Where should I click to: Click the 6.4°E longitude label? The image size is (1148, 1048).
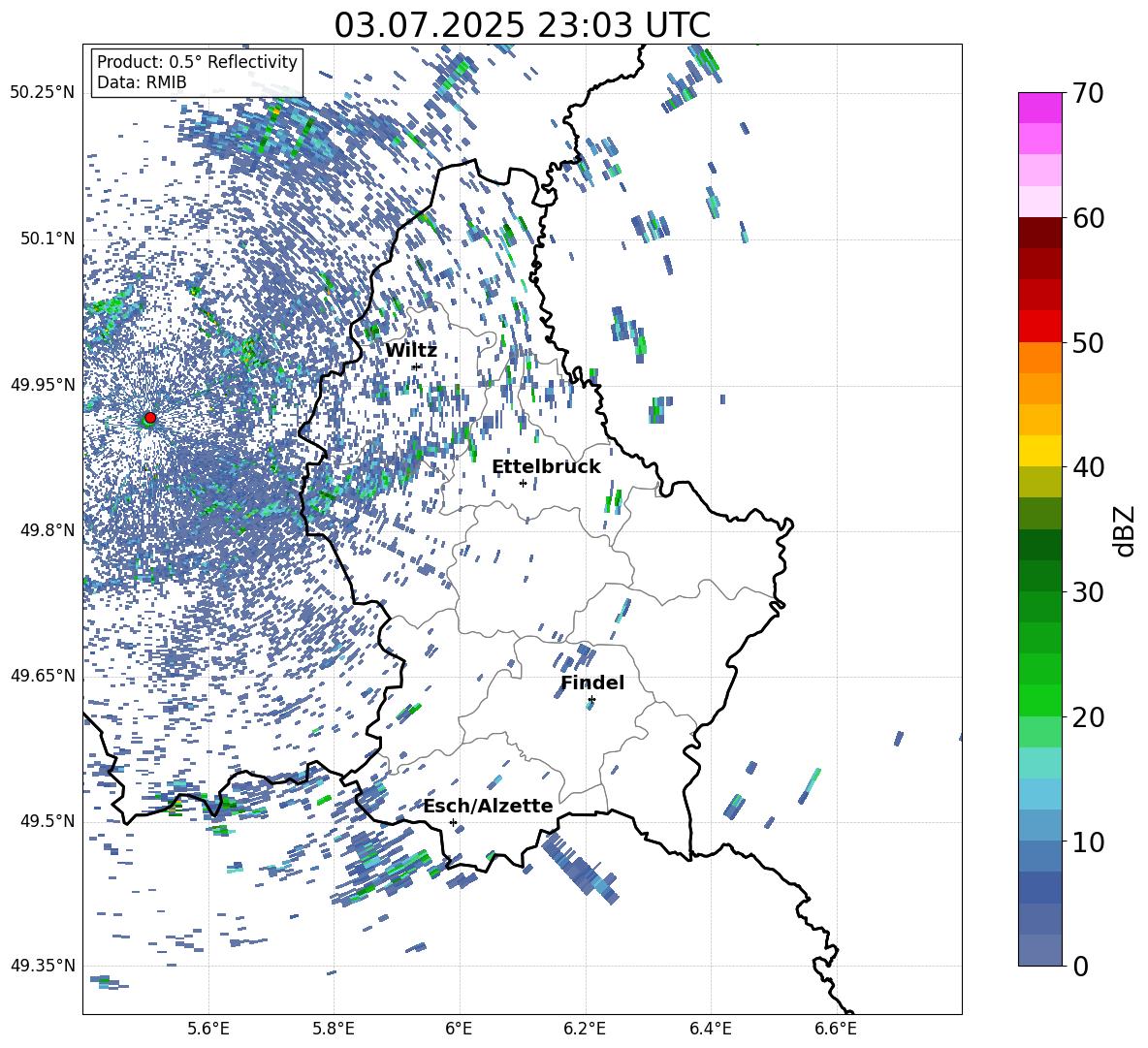point(710,1029)
